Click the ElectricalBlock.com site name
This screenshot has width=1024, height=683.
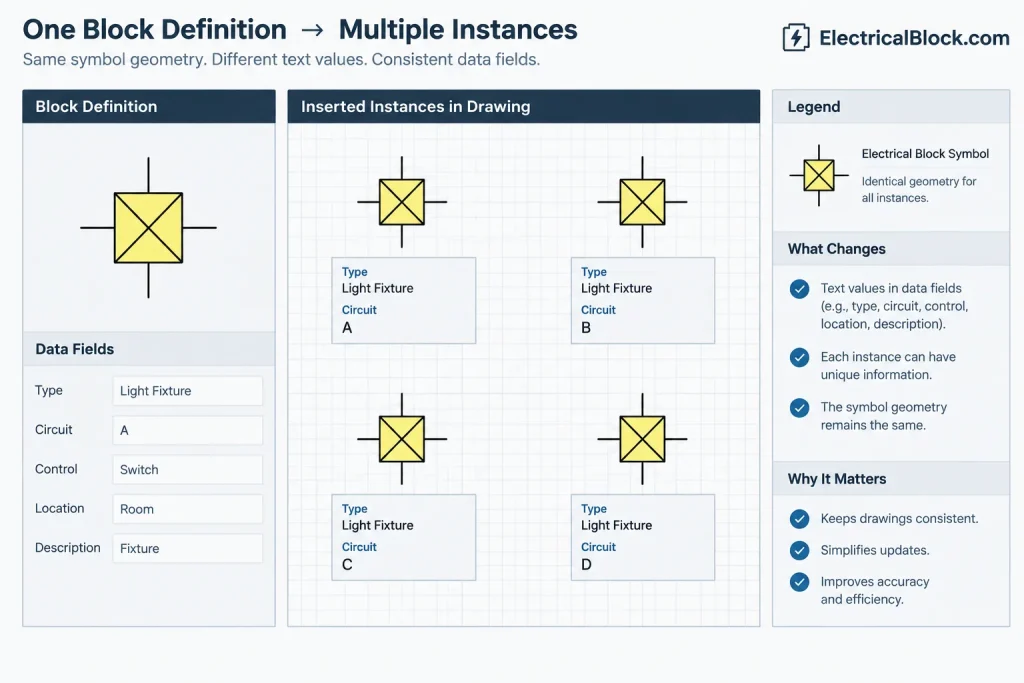914,38
